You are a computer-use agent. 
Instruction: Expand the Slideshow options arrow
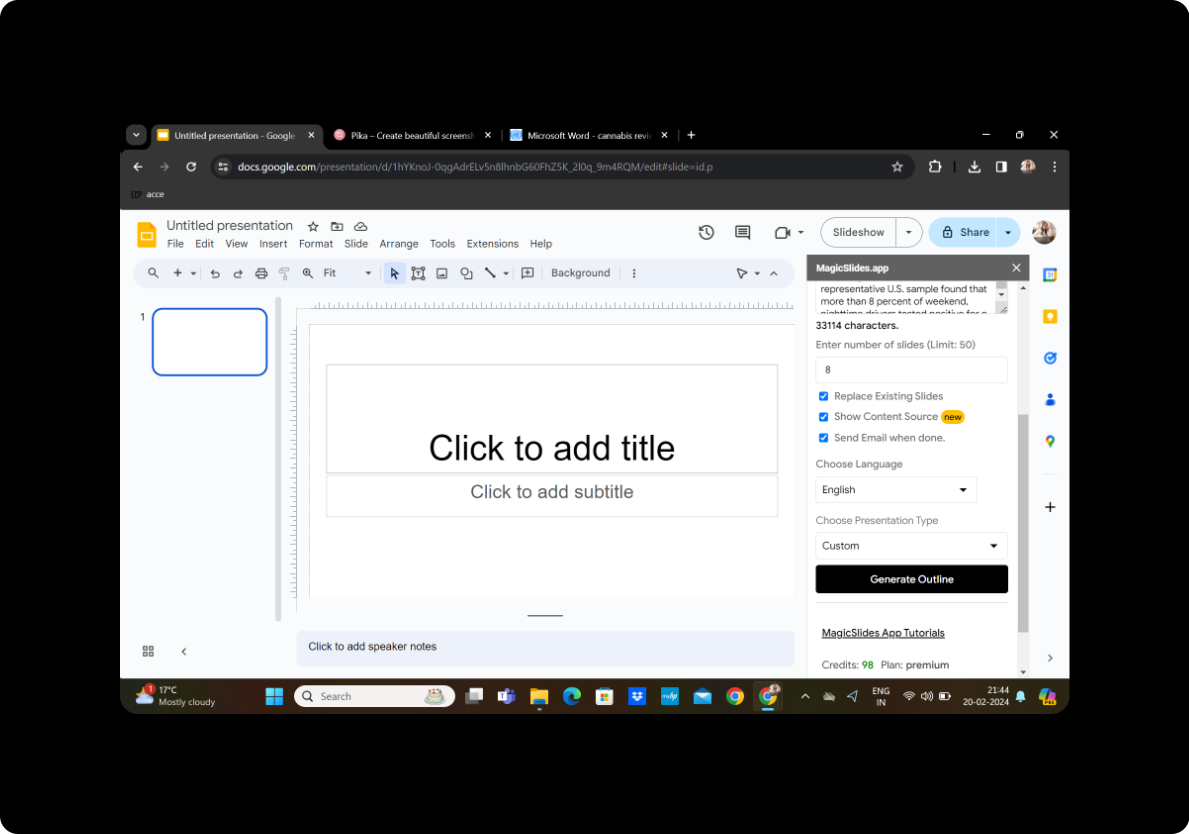point(908,233)
